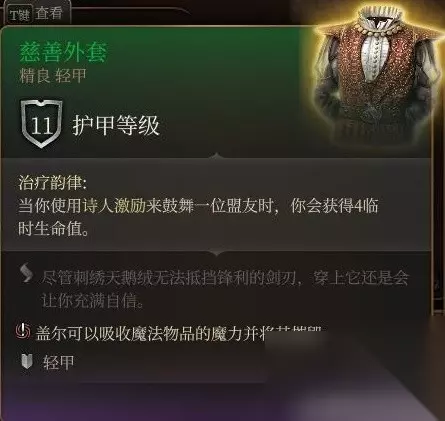The height and width of the screenshot is (421, 445).
Task: Click the armor class shield icon
Action: tap(41, 124)
